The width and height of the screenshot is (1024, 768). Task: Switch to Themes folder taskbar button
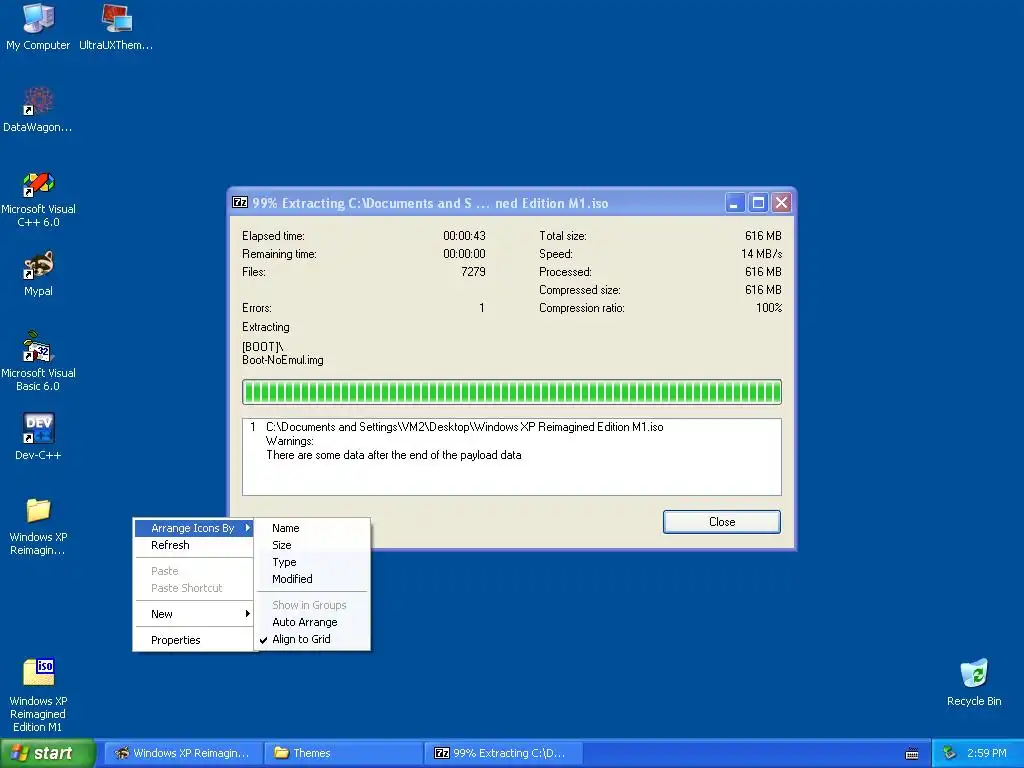pos(343,753)
